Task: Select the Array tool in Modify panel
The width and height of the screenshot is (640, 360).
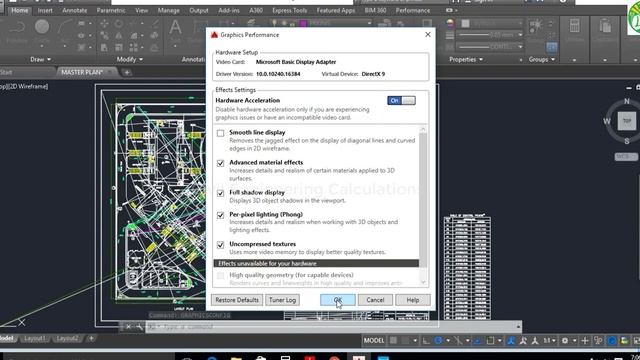Action: pos(133,48)
